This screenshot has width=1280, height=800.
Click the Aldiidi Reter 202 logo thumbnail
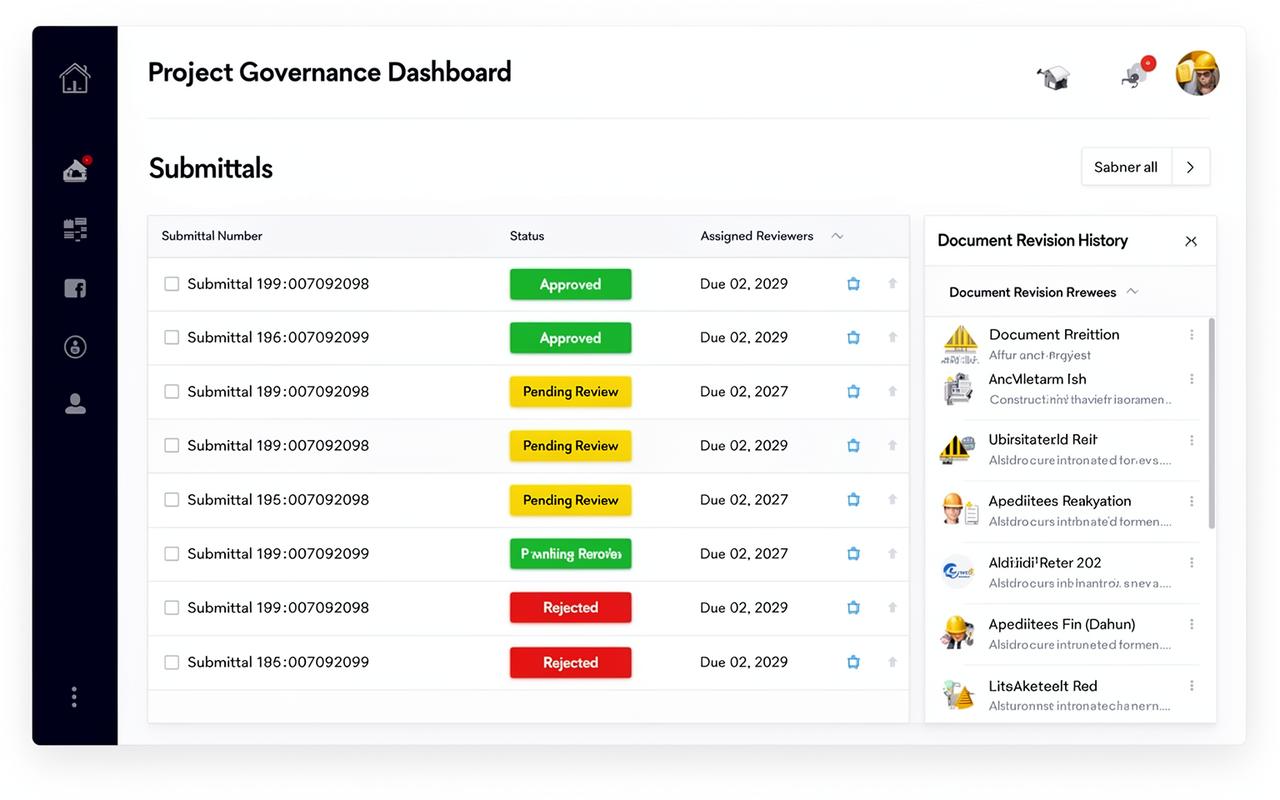(958, 571)
